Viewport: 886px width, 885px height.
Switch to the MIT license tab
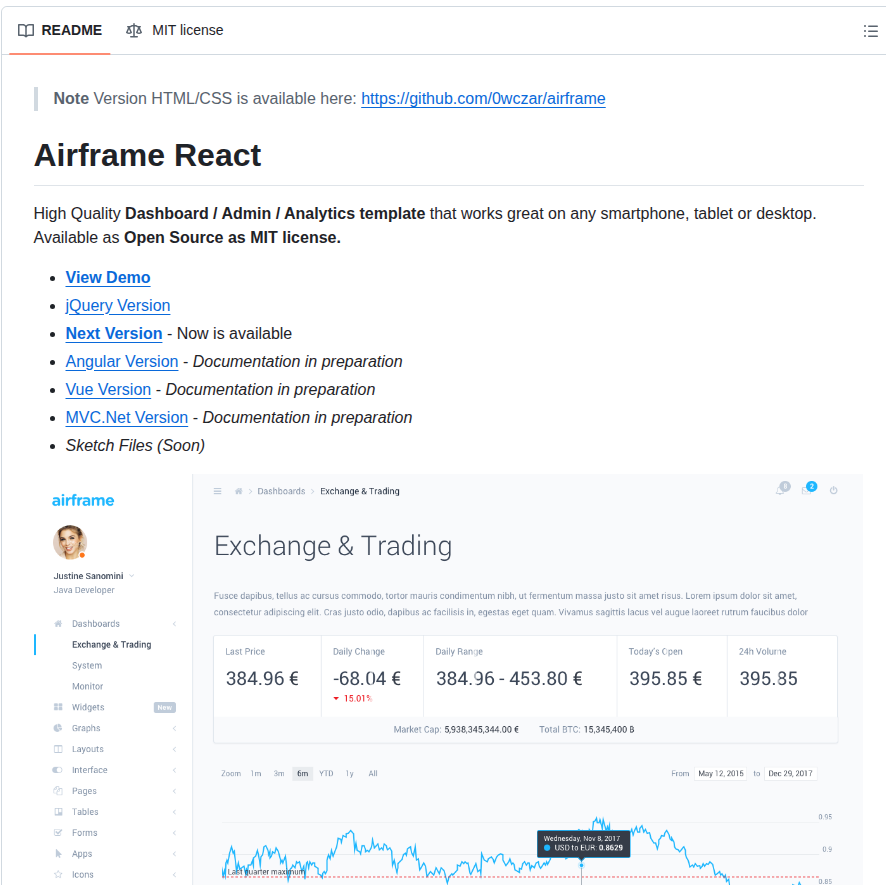(x=188, y=30)
